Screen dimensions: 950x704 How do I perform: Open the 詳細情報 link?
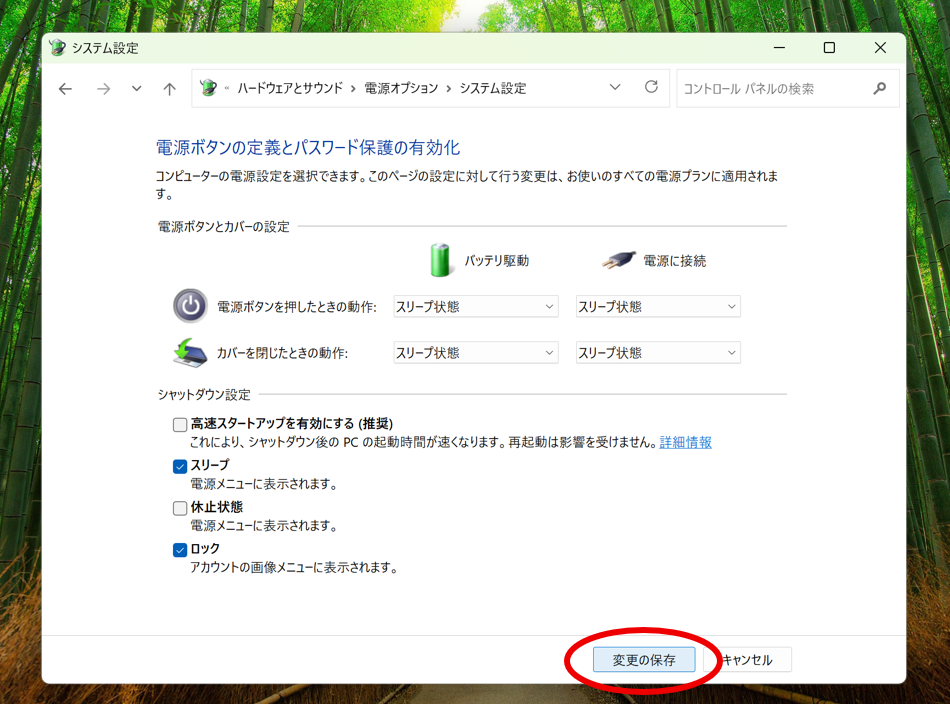(x=685, y=443)
